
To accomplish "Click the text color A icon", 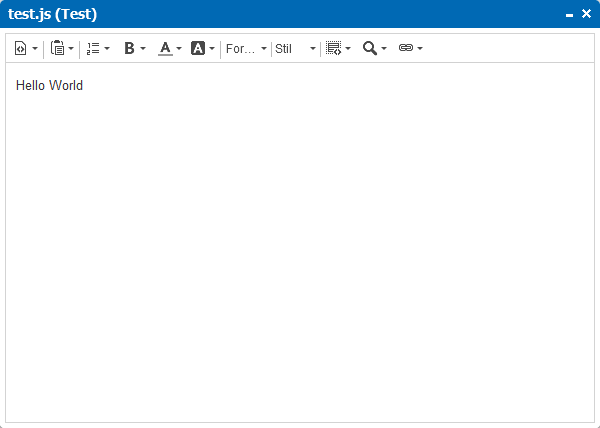I will pyautogui.click(x=165, y=49).
